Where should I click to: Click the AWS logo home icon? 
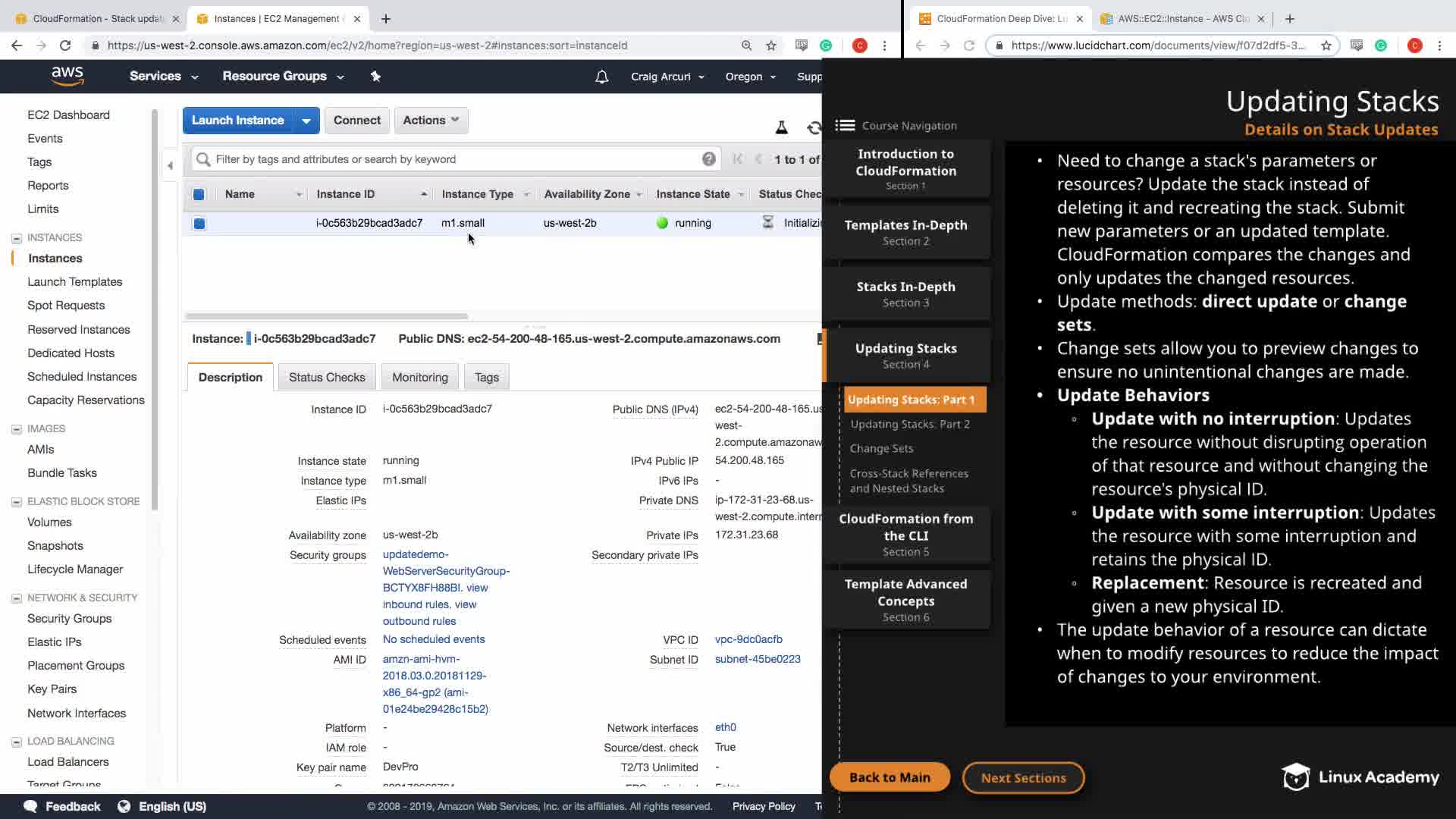(x=67, y=76)
